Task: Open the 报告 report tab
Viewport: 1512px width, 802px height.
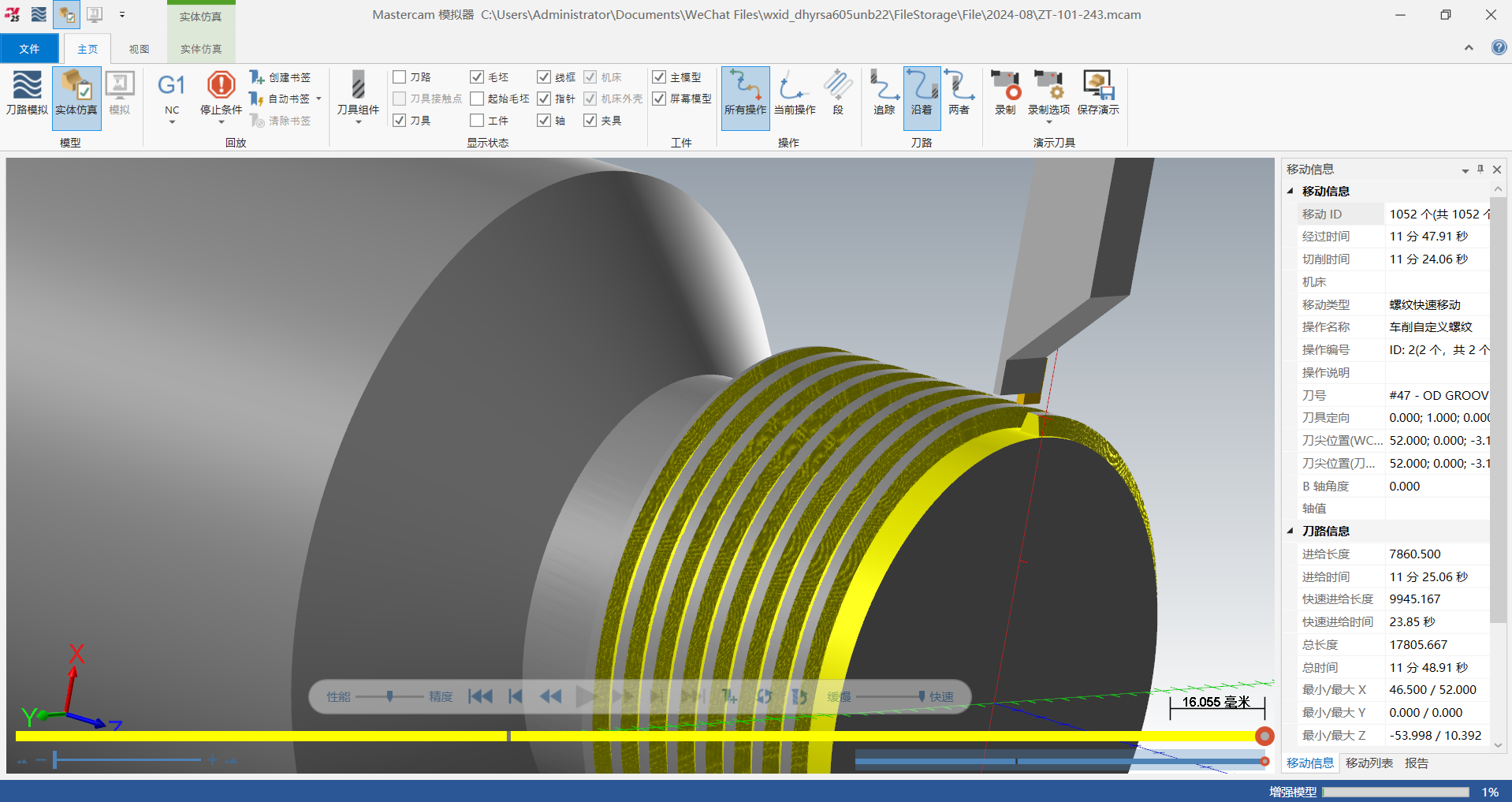Action: coord(1417,763)
